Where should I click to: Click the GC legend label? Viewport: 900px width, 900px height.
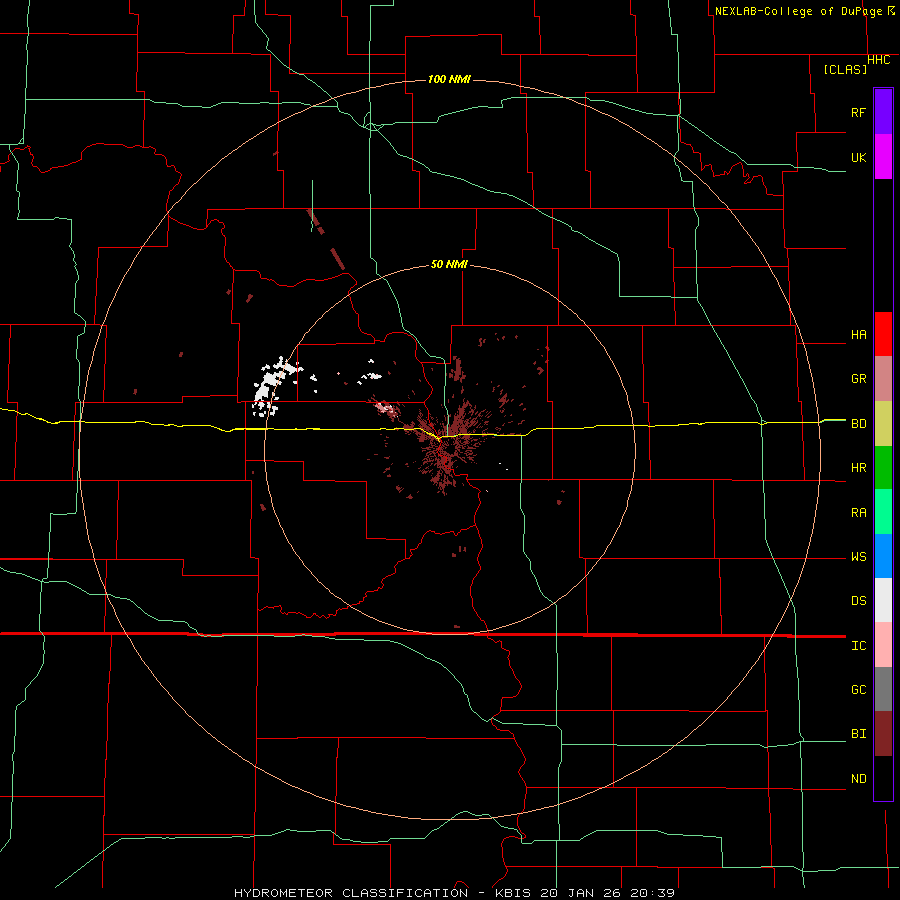(858, 690)
